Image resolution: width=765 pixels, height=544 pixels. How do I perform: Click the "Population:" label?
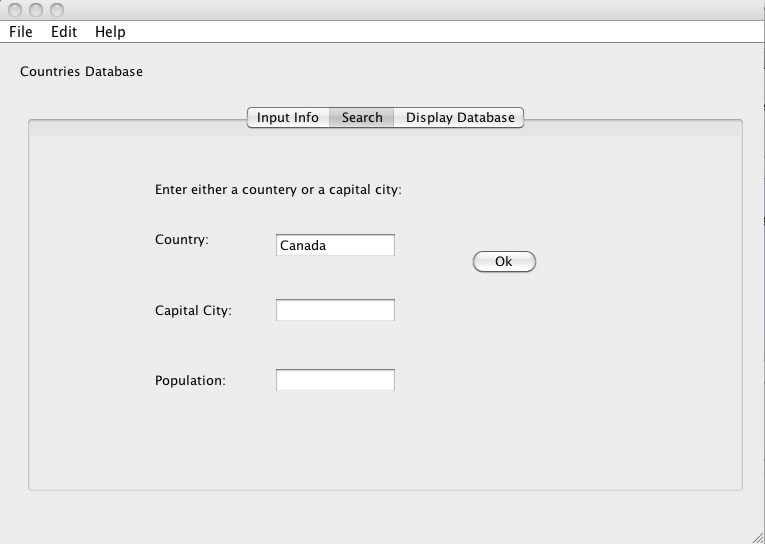pos(190,381)
